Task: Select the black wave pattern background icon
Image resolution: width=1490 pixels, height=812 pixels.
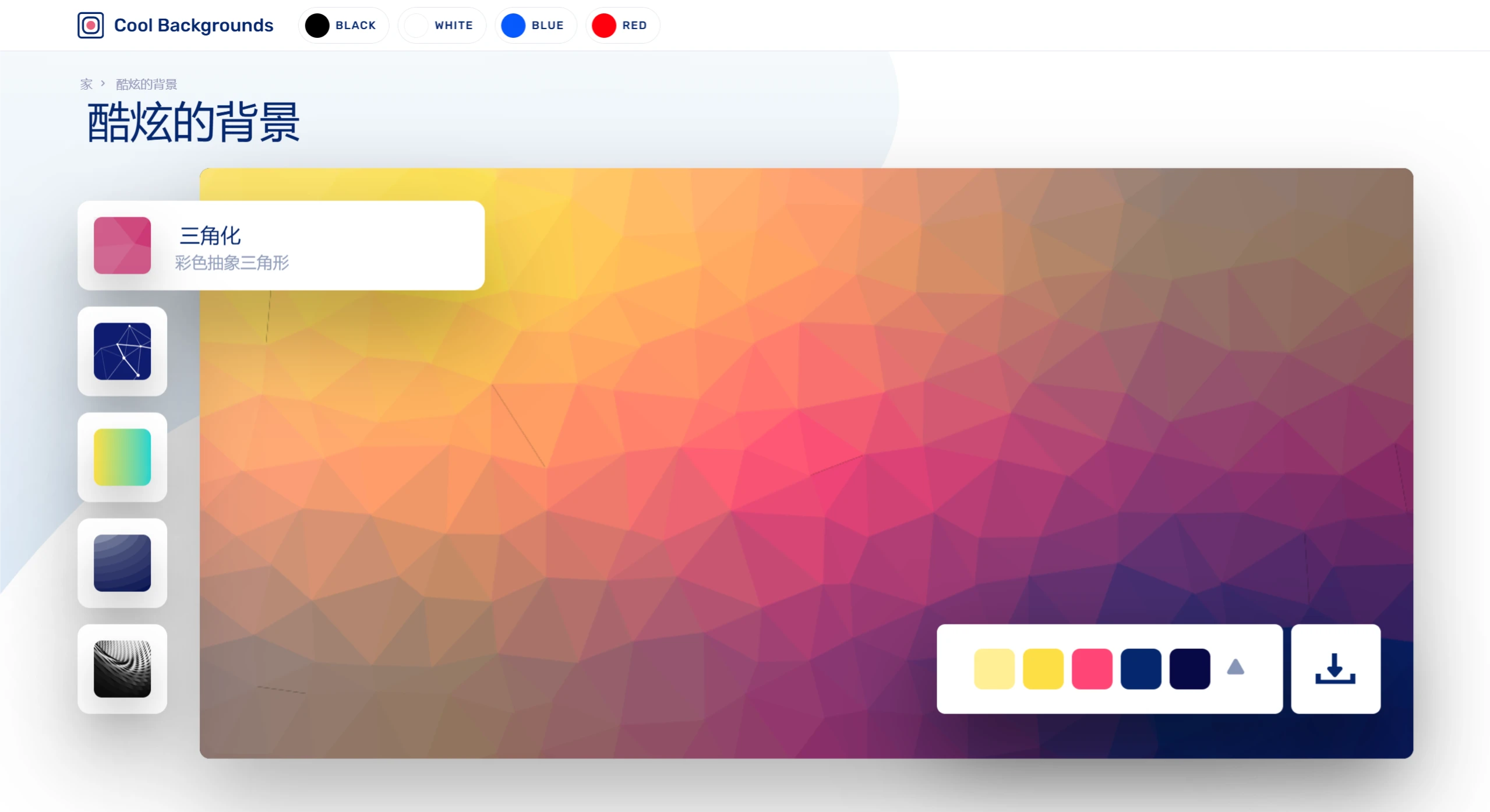Action: click(x=123, y=669)
